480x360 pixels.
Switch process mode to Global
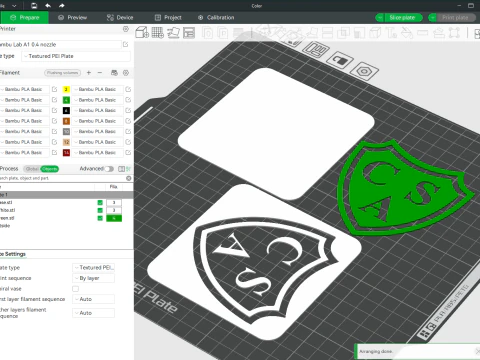32,169
